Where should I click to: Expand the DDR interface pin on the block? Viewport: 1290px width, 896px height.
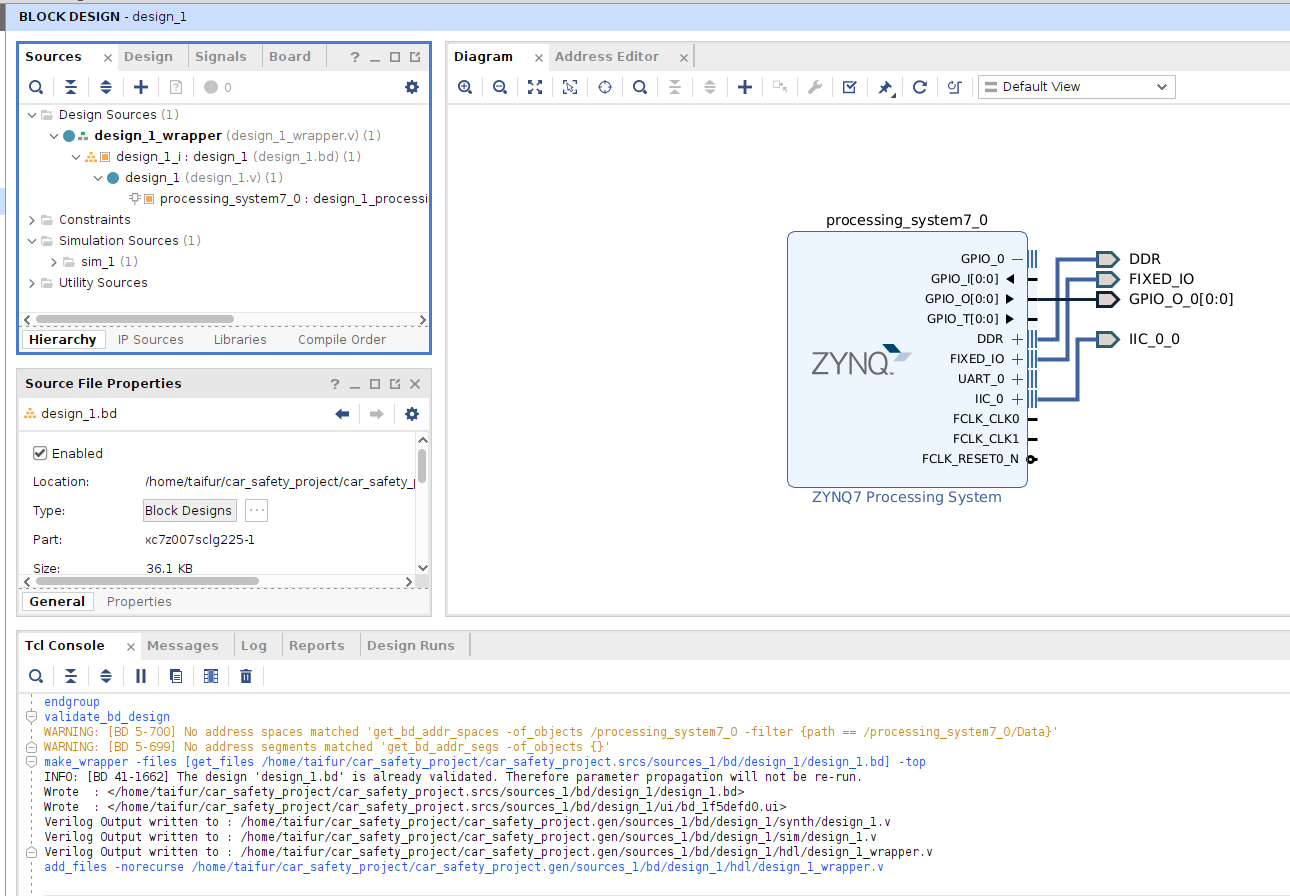(x=1018, y=339)
